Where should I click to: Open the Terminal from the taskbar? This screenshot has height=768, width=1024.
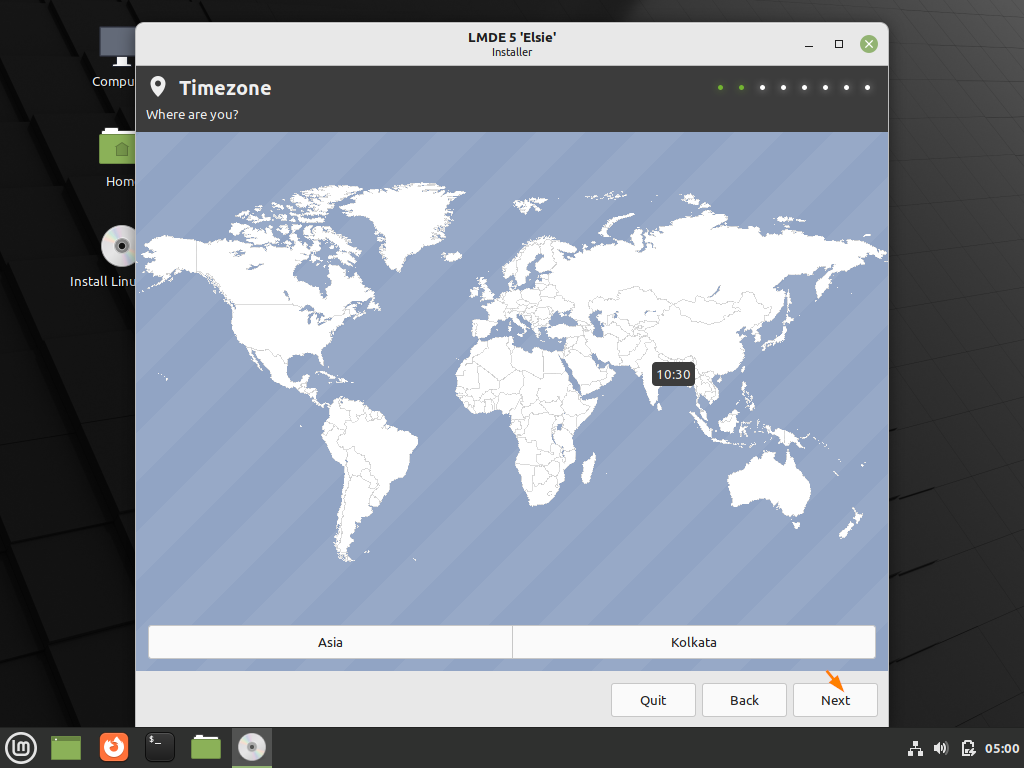click(159, 747)
